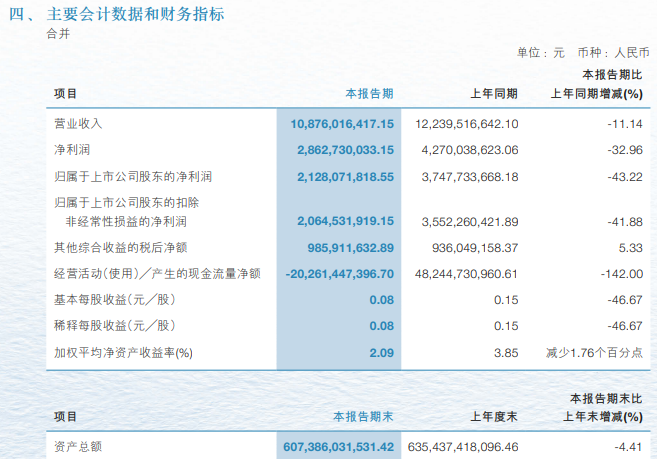Click the value 12,239,516,642.10
Viewport: 657px width, 459px height.
click(x=466, y=124)
